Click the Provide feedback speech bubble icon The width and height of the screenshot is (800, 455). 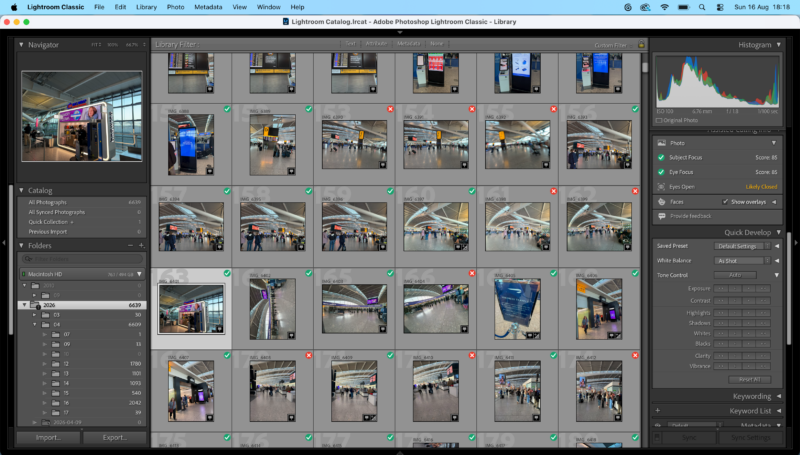click(662, 216)
